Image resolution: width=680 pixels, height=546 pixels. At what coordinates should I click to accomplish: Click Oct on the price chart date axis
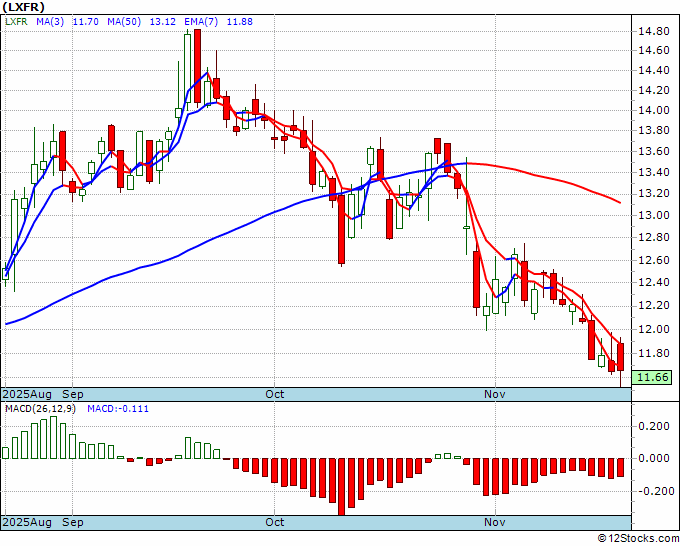(x=275, y=394)
